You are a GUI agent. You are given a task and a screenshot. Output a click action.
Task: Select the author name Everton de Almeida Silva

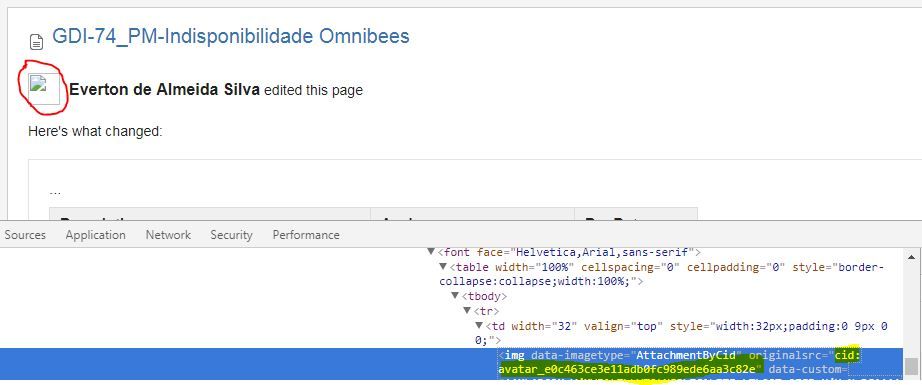tap(165, 90)
